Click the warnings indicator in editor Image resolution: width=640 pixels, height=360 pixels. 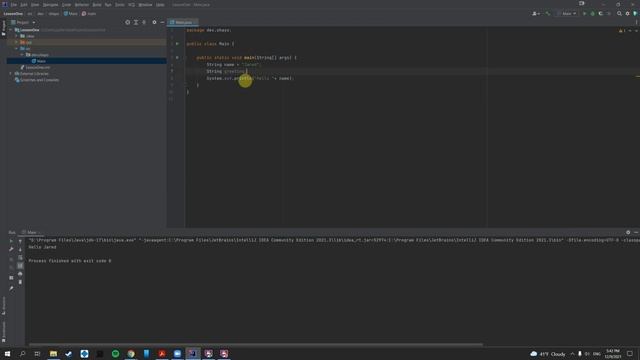(x=622, y=31)
